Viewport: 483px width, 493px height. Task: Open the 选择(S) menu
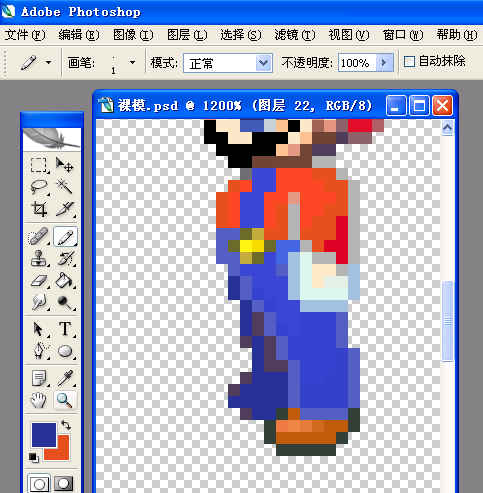pos(241,35)
